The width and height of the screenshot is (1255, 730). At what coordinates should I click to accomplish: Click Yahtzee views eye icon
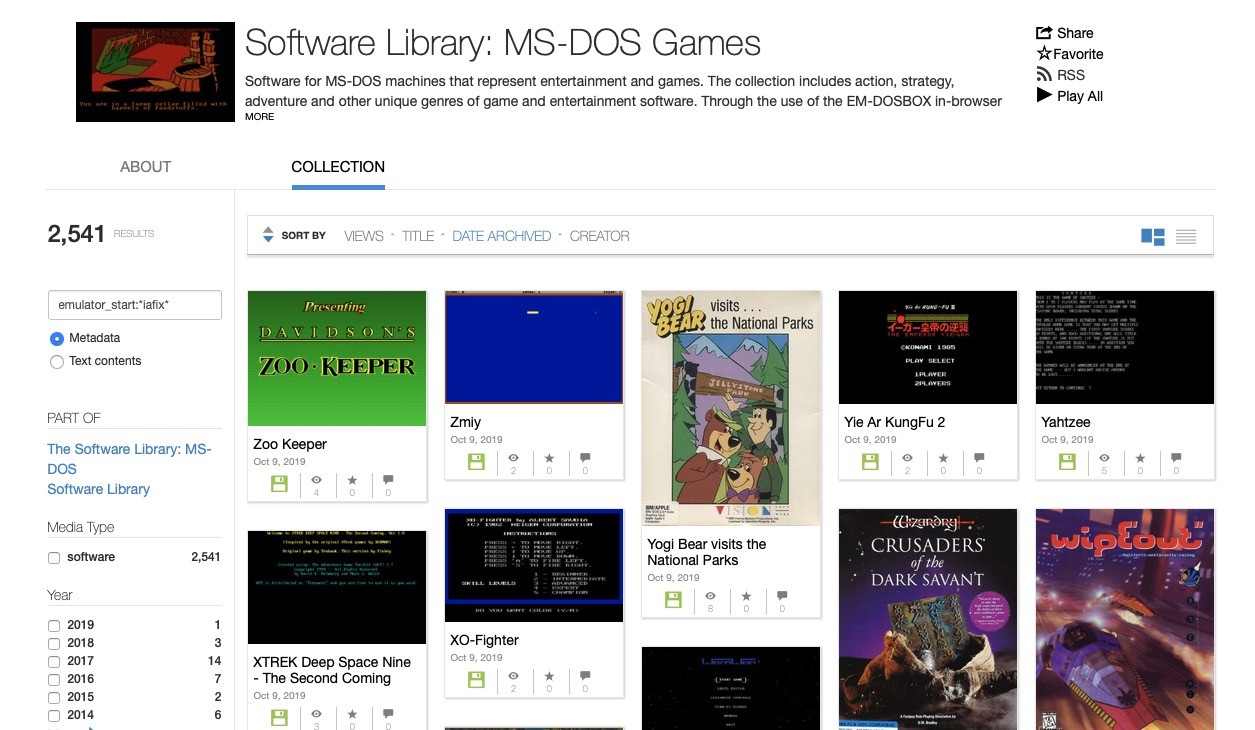click(x=1104, y=458)
